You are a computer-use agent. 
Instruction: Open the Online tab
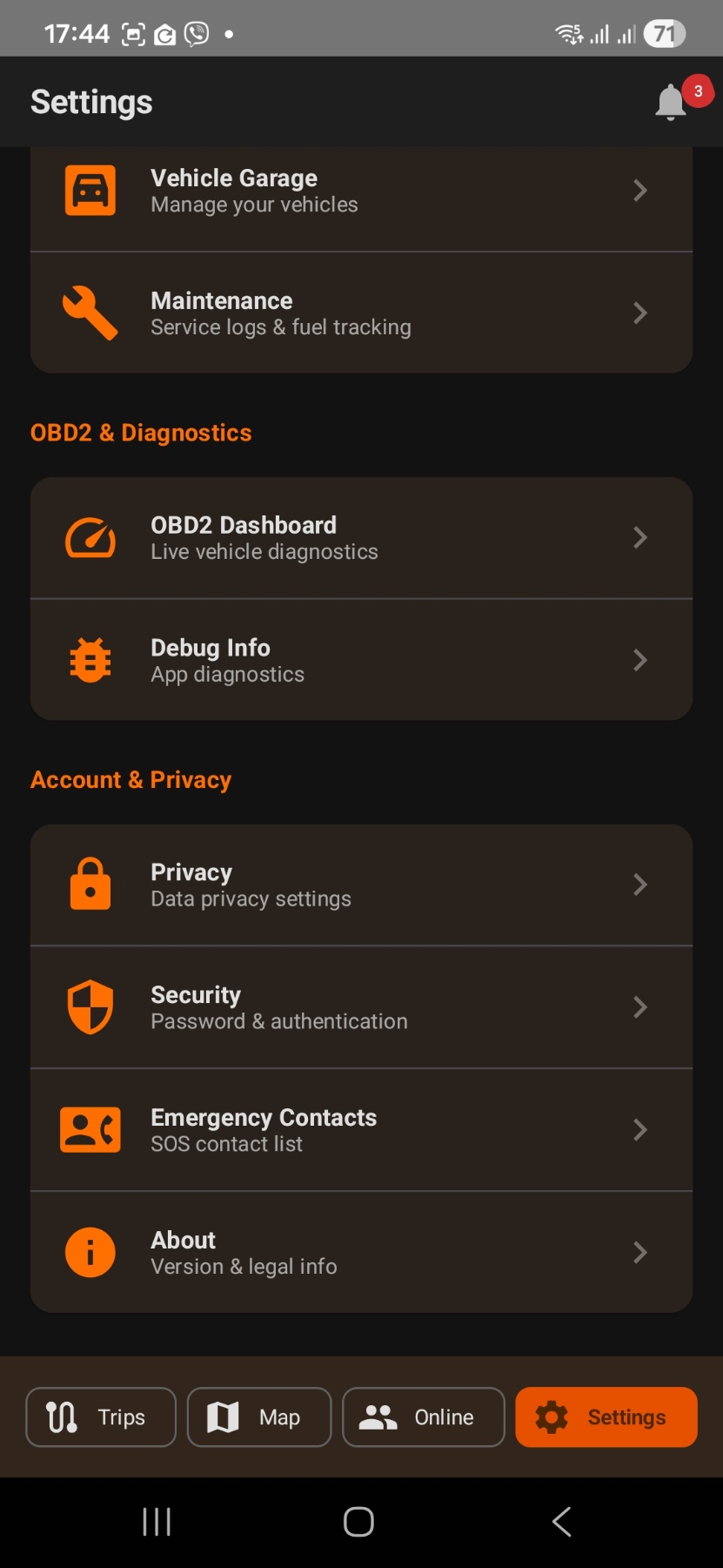[424, 1417]
